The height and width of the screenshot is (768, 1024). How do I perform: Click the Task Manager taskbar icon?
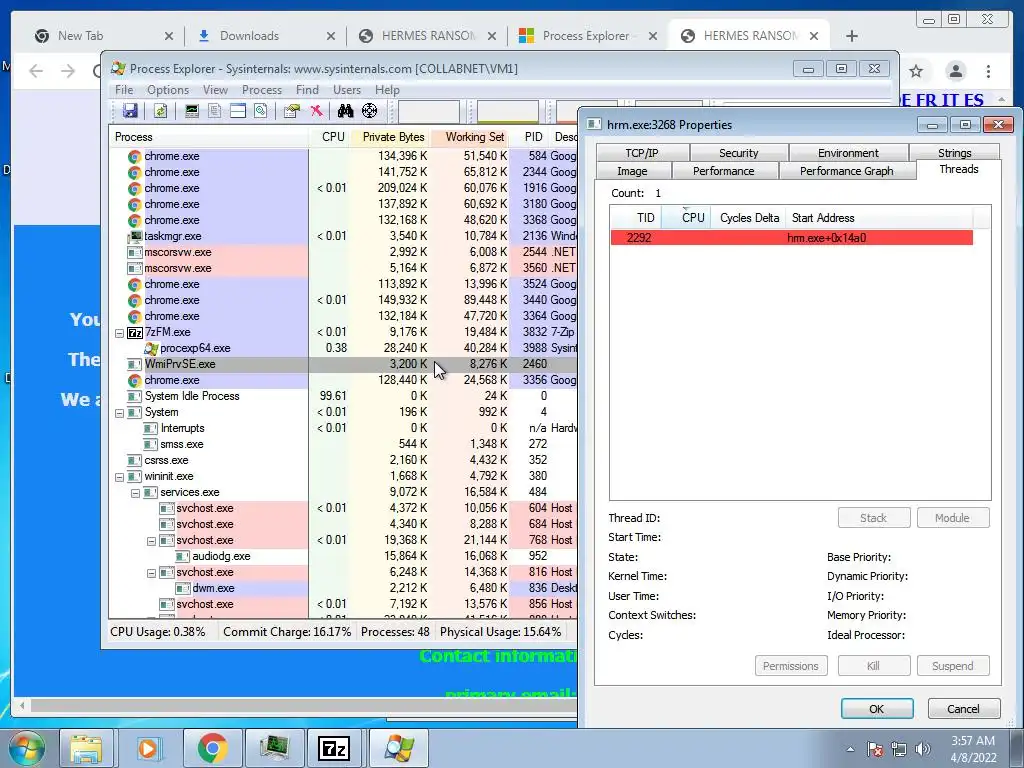274,748
